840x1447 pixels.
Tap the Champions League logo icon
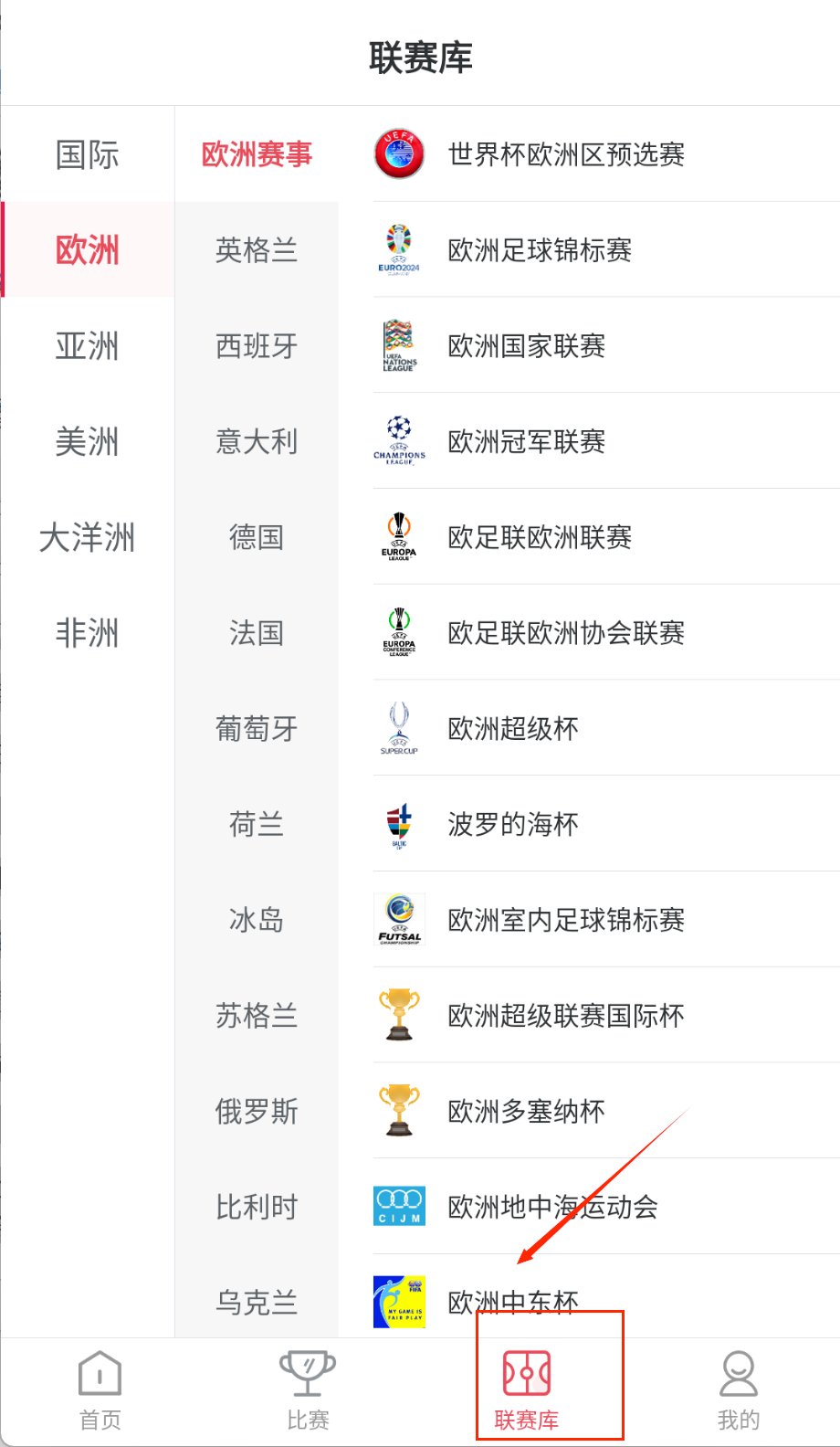click(399, 441)
